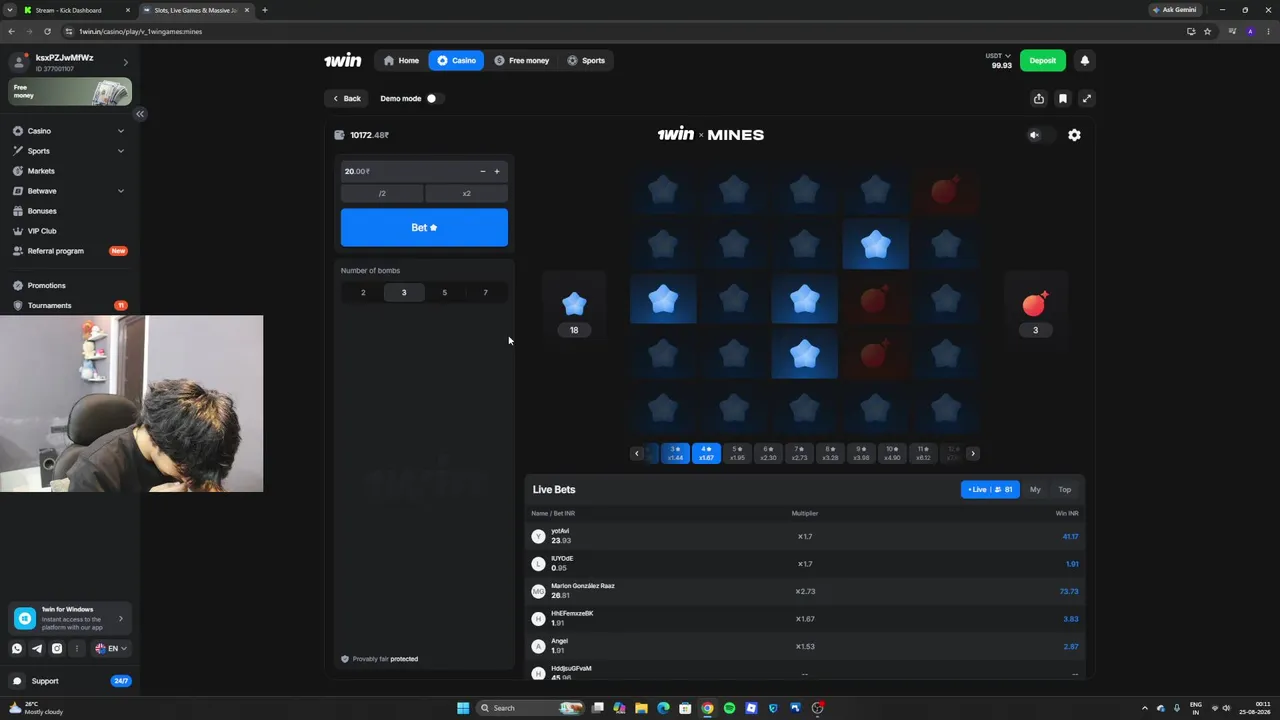
Task: Open the VIP Club page
Action: point(70,231)
